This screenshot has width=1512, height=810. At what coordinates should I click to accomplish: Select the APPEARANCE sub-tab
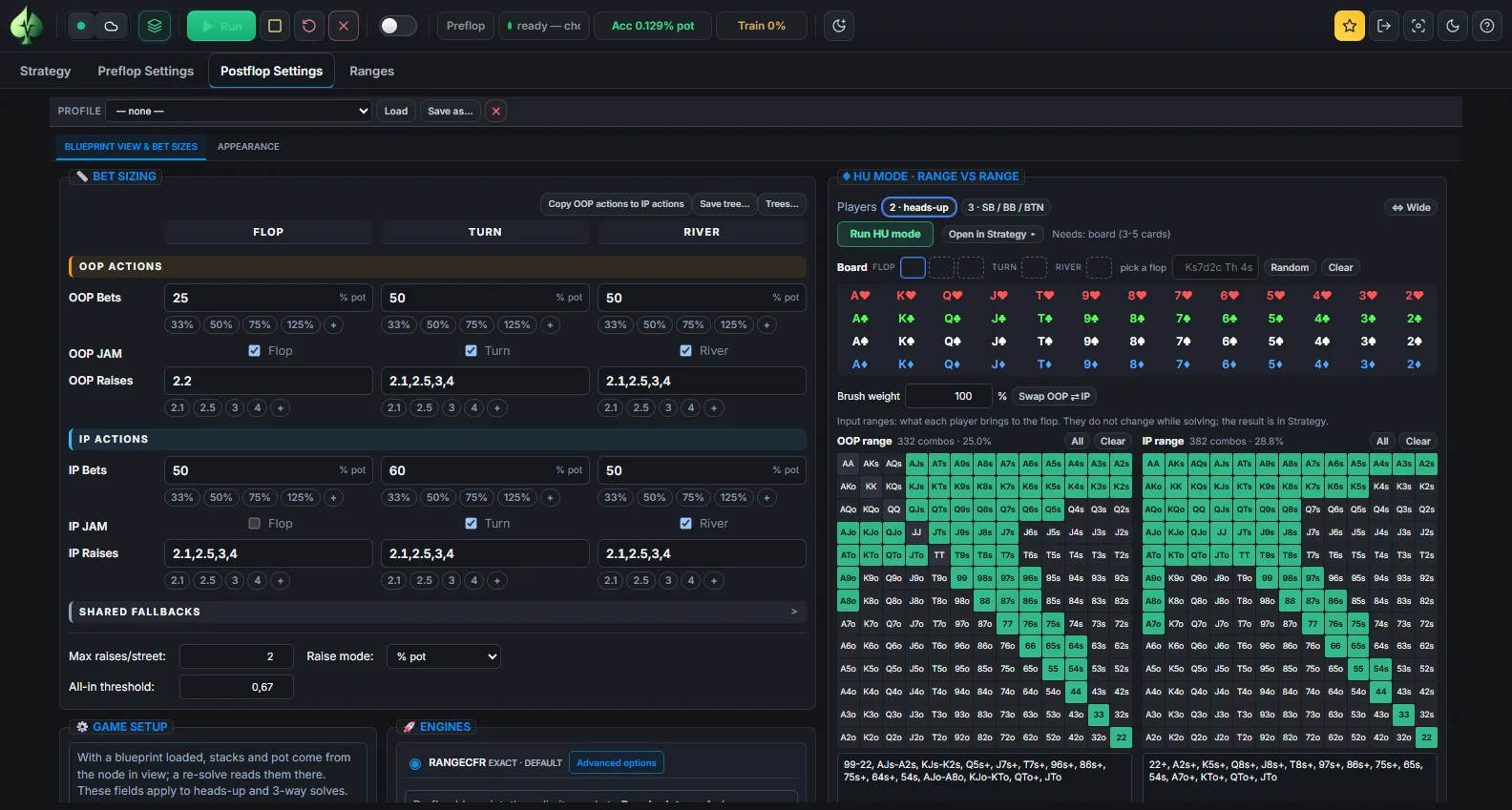point(248,146)
